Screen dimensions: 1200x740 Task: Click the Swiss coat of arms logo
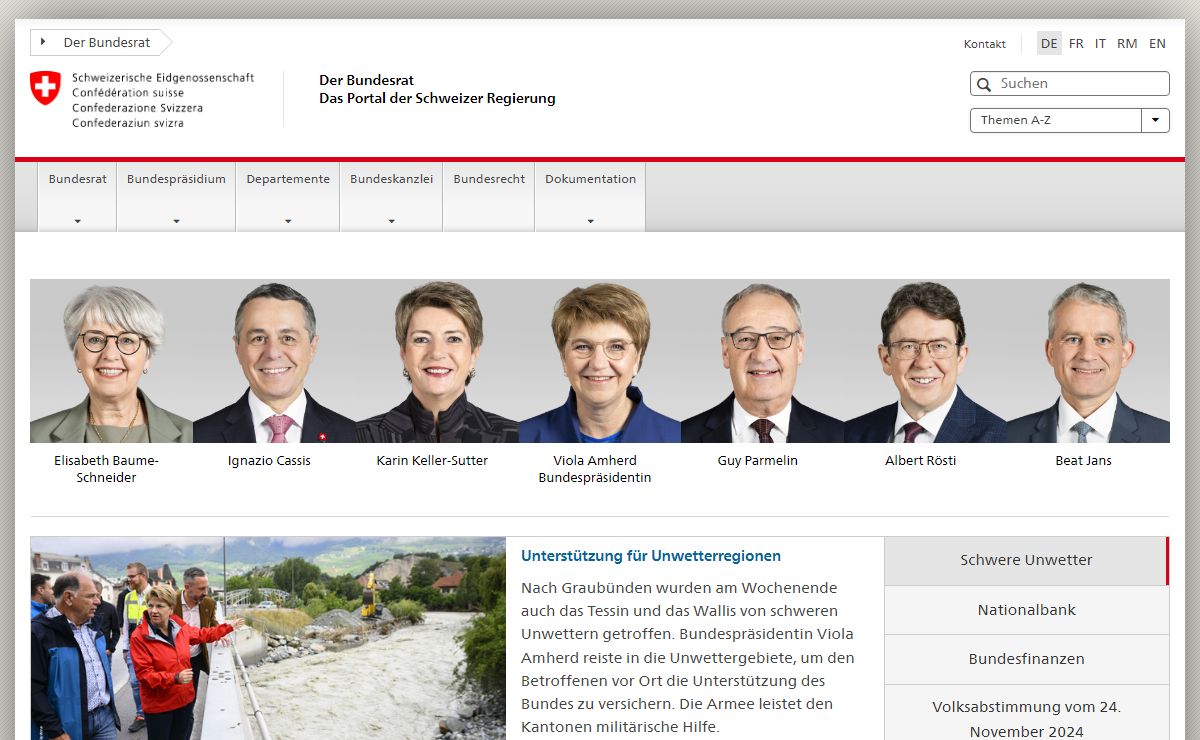[x=45, y=88]
